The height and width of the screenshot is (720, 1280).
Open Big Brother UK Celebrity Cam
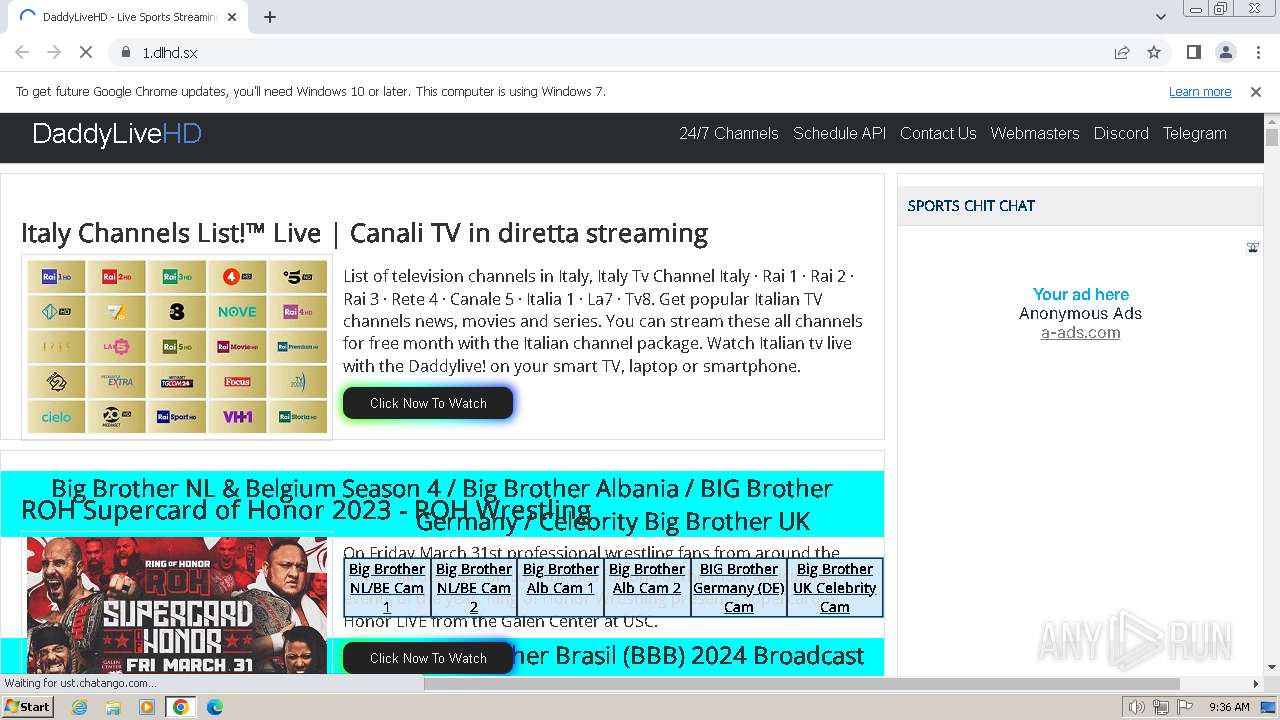[835, 588]
